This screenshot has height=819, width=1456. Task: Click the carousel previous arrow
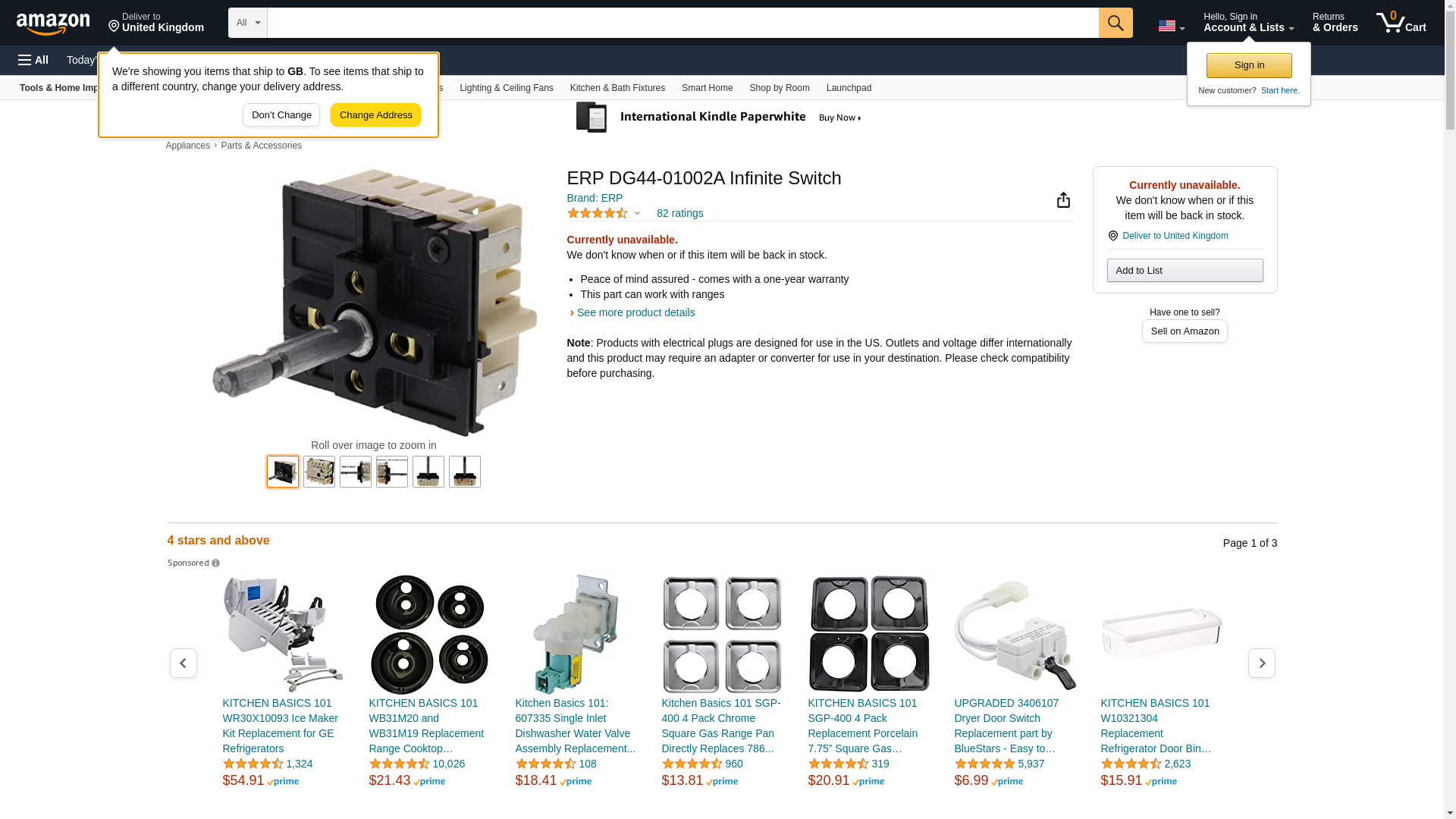pos(184,664)
